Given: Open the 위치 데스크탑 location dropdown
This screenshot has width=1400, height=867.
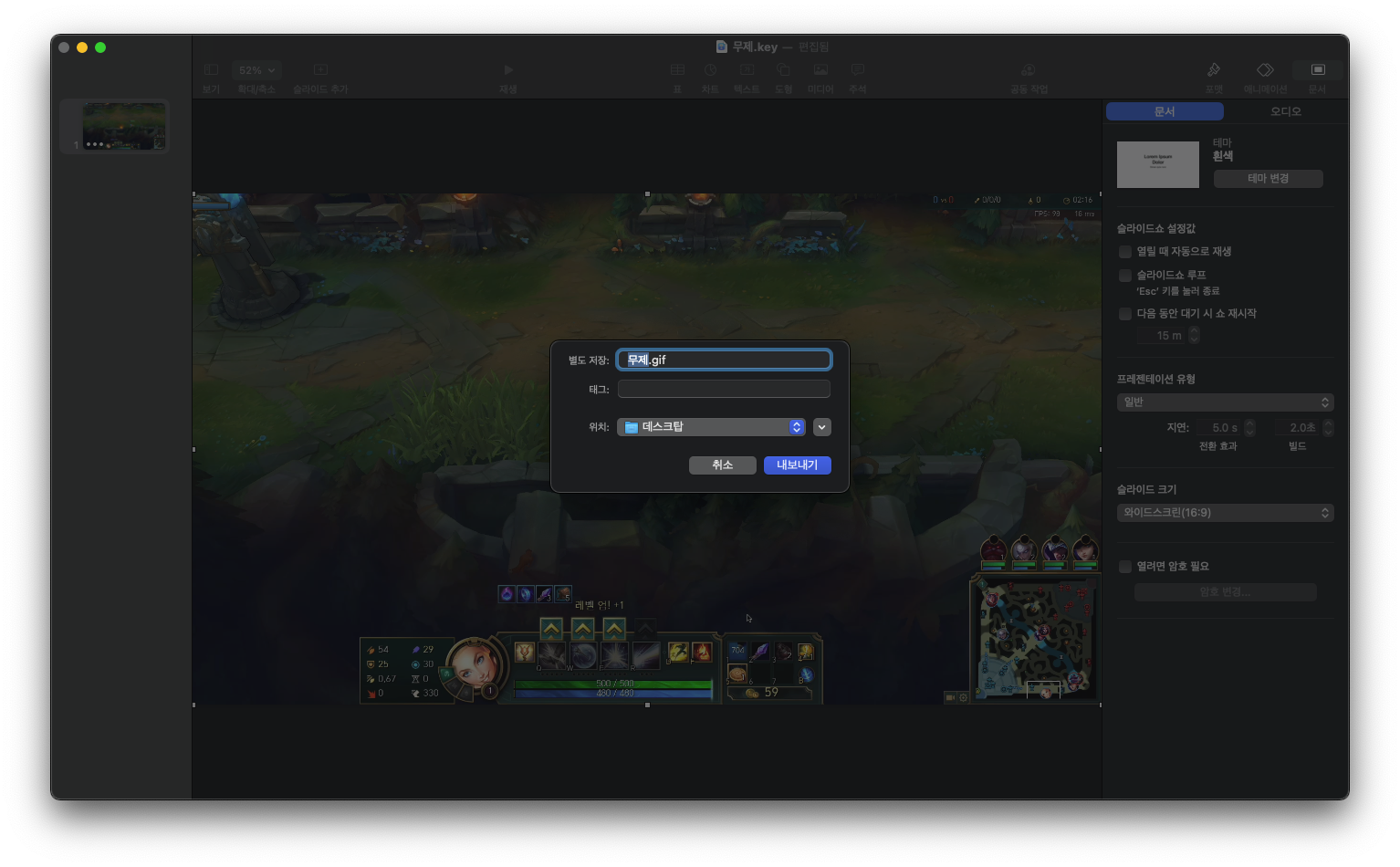Looking at the screenshot, I should click(x=711, y=427).
